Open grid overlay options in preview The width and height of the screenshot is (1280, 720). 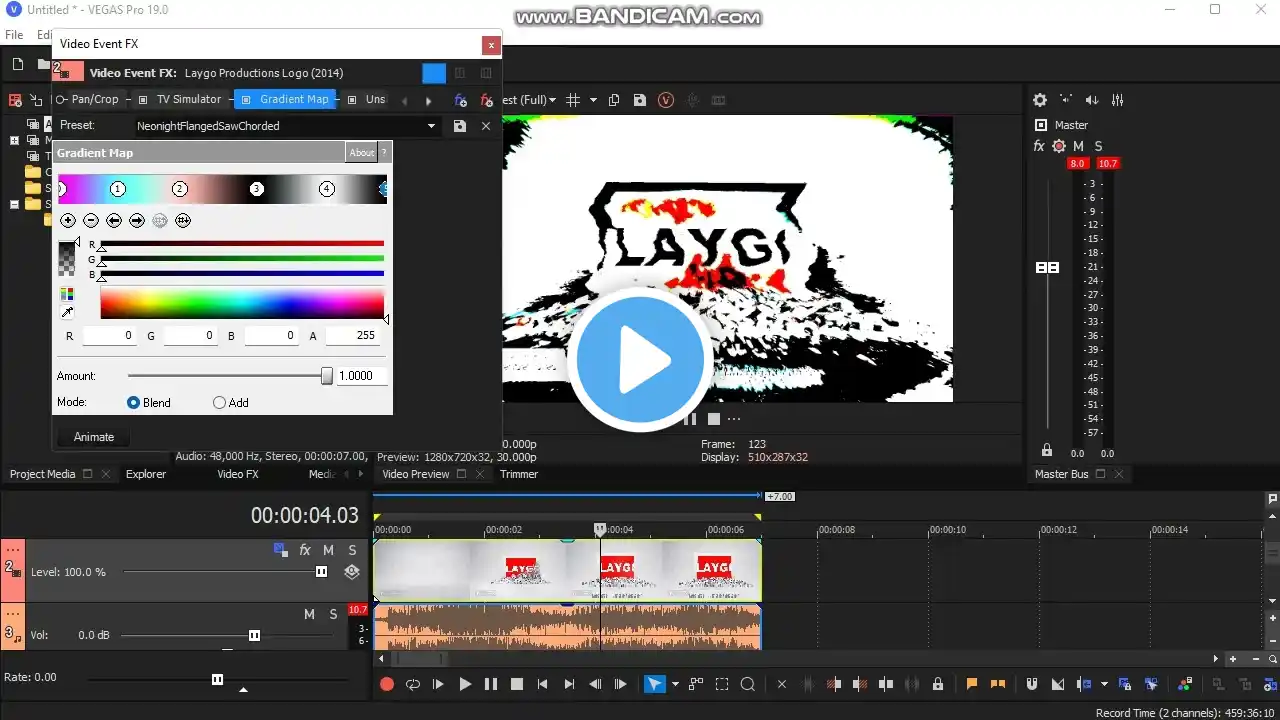tap(573, 100)
